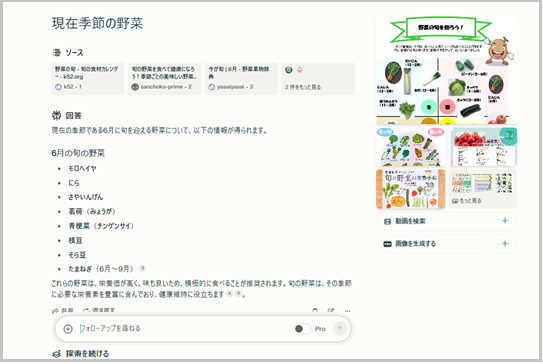Focus the フォローアップを尋ねる input field
Screen dimensions: 543x364
point(184,329)
